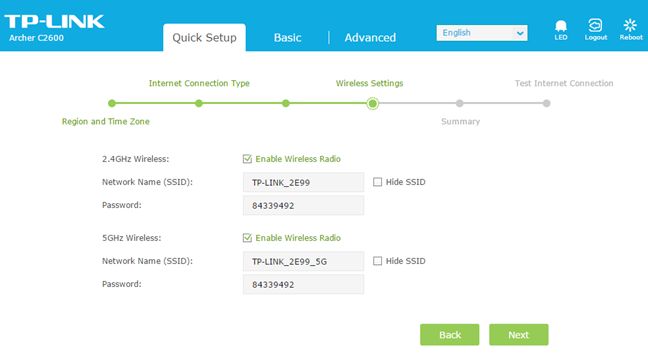Click the Test Internet Connection step dot
648x360 pixels.
(546, 103)
